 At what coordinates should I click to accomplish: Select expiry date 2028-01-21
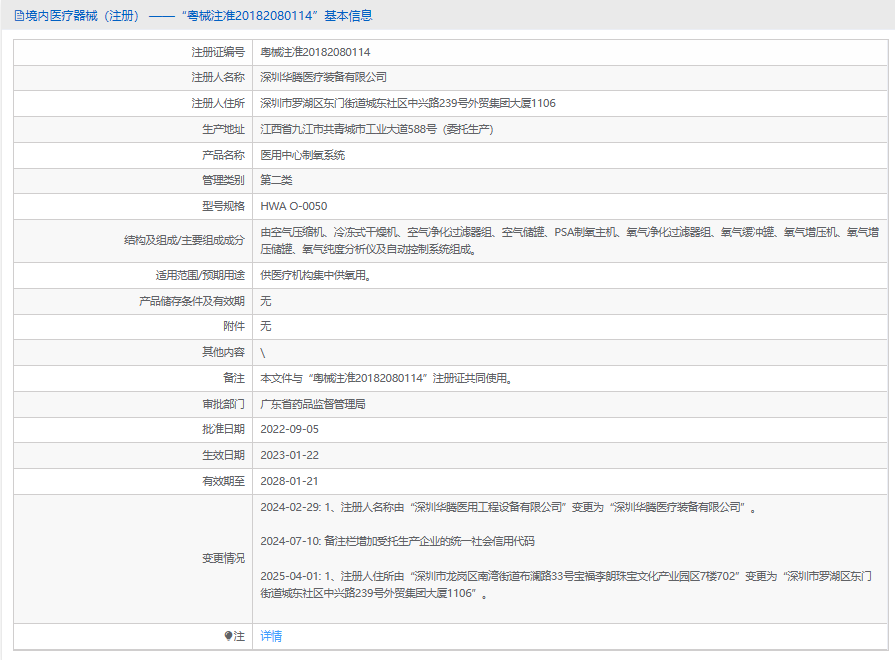(289, 481)
